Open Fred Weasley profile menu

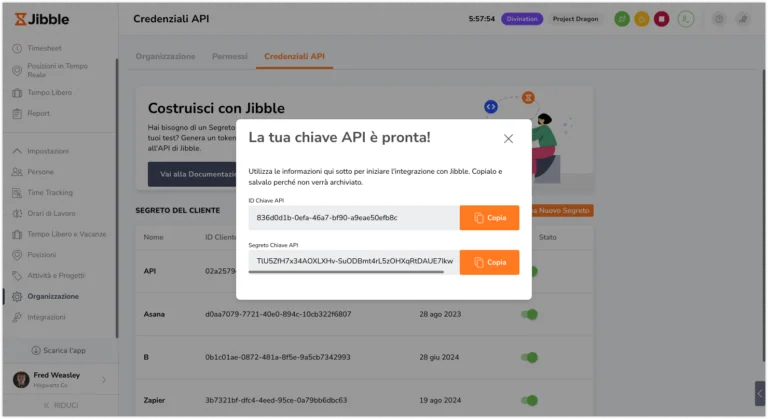click(60, 379)
